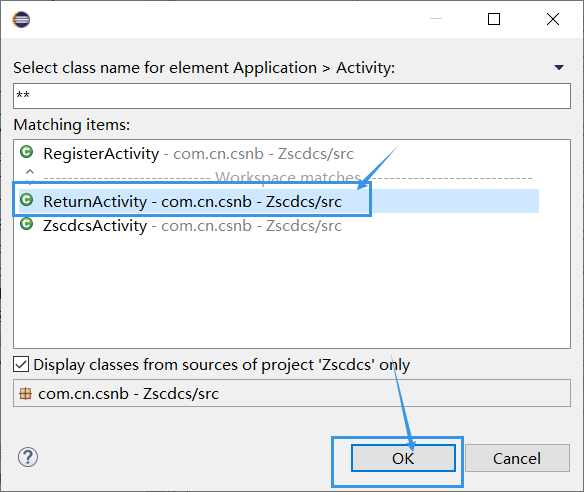This screenshot has height=492, width=584.
Task: Close the dialog using the X button
Action: click(553, 19)
